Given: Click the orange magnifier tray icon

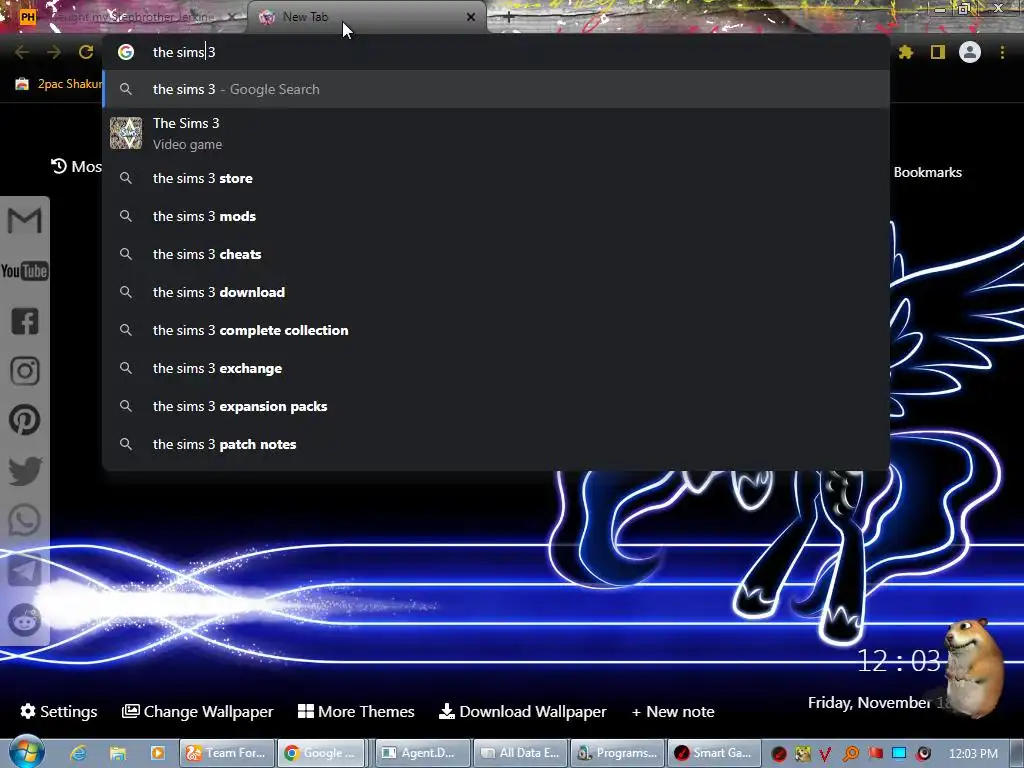Looking at the screenshot, I should point(851,754).
